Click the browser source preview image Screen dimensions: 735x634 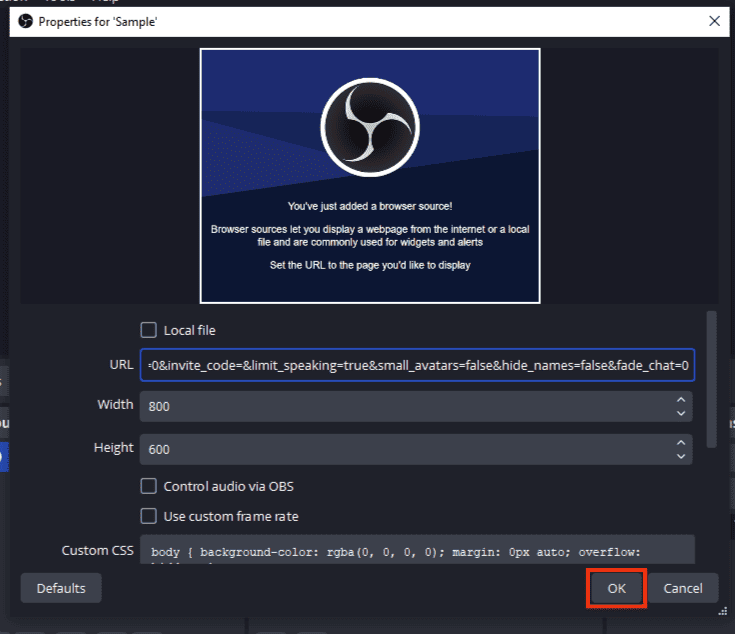click(370, 176)
